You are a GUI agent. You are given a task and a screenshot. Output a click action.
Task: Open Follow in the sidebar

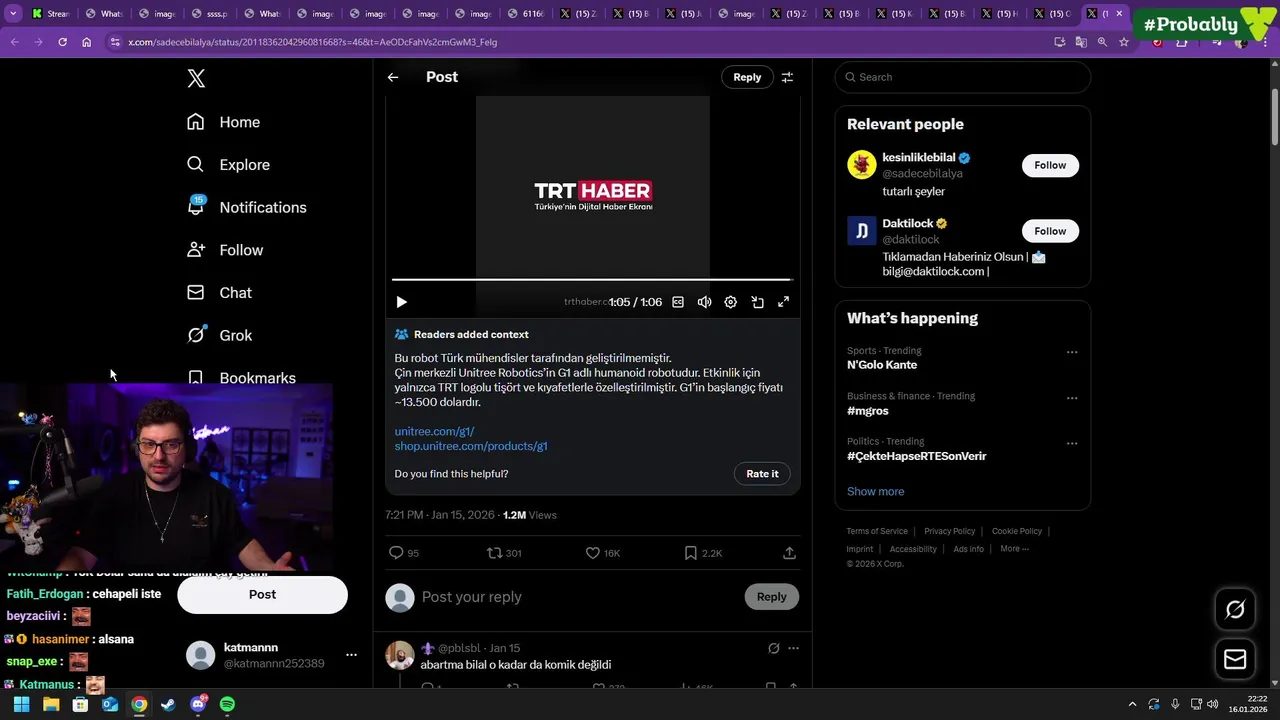[x=226, y=250]
